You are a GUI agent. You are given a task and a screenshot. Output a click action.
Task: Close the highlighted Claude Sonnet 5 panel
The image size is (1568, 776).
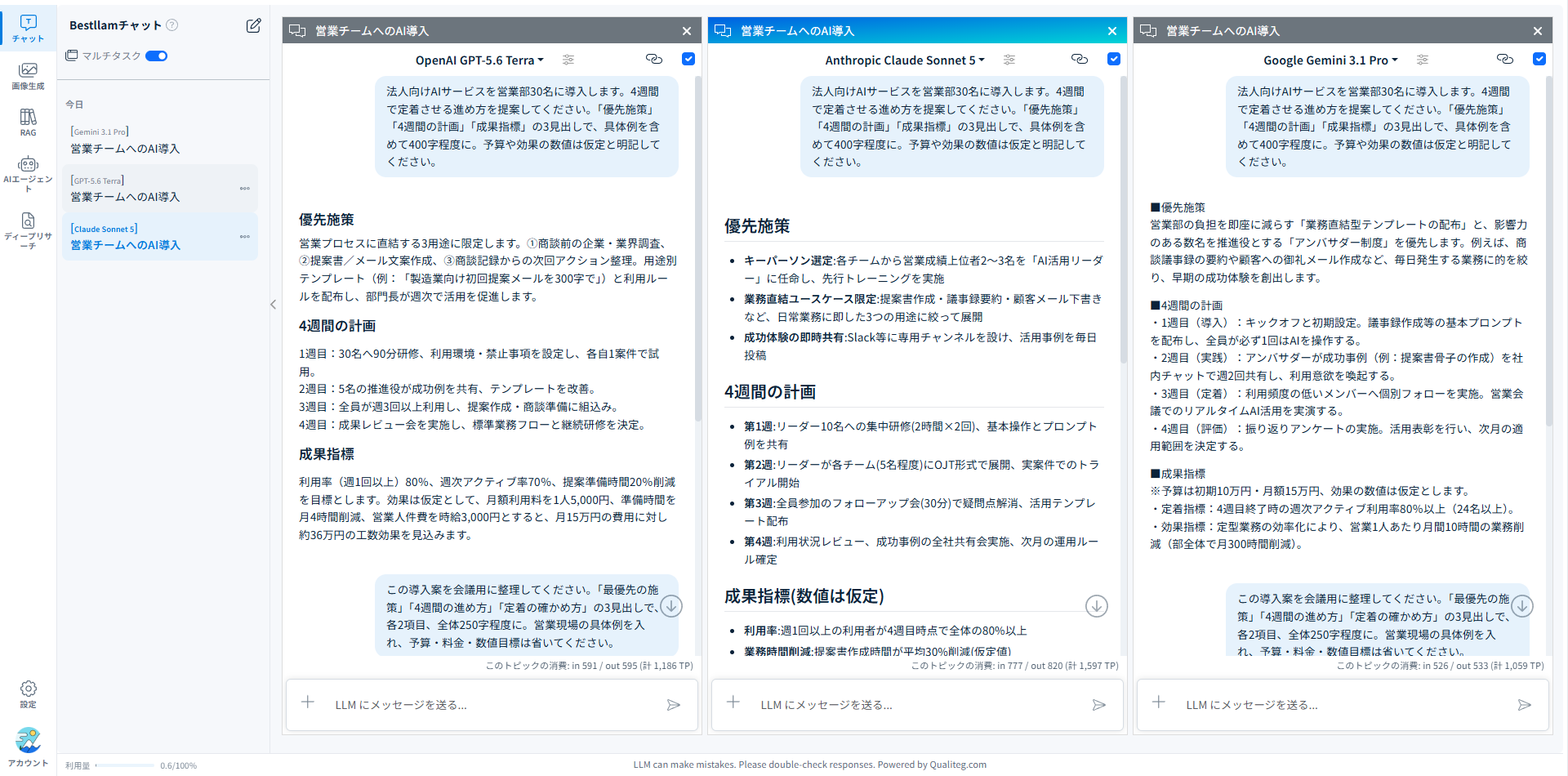[x=1112, y=31]
